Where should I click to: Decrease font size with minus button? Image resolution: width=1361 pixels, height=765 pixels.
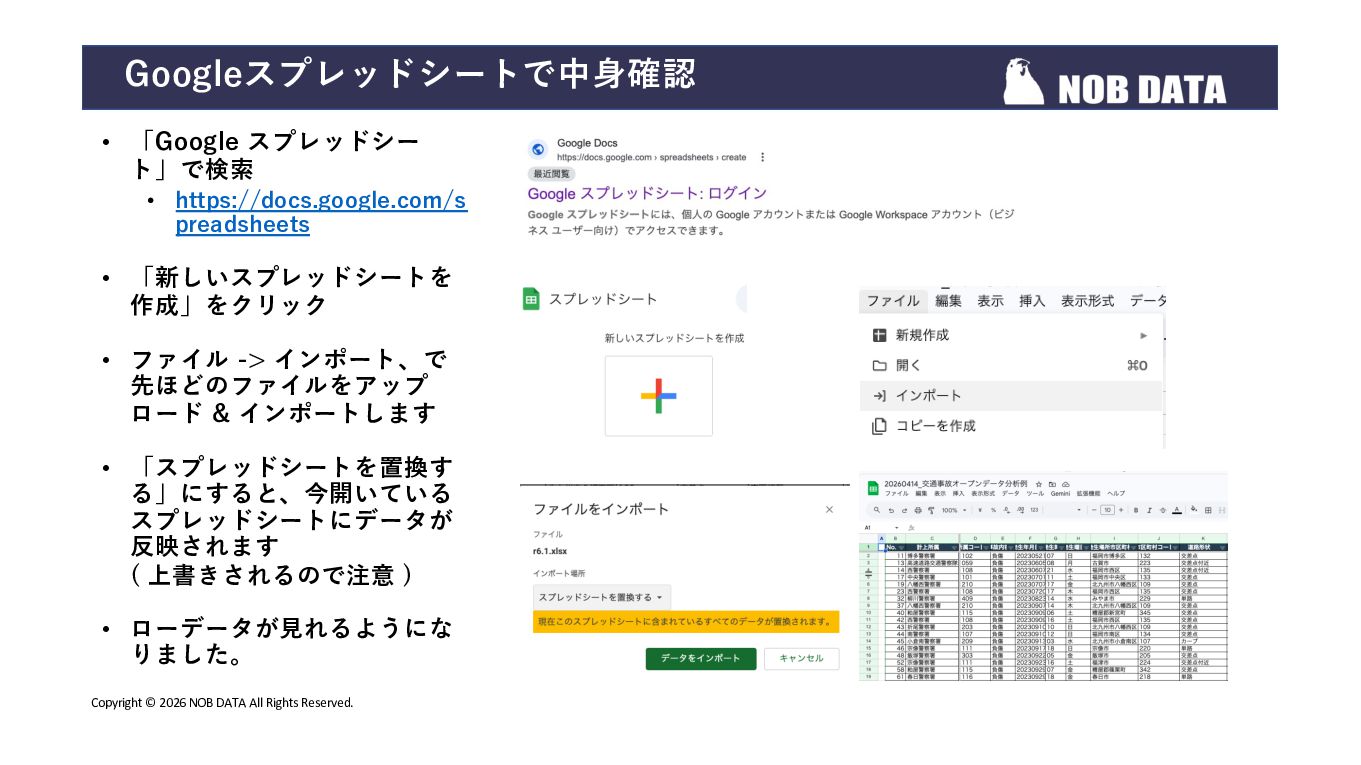pyautogui.click(x=1094, y=510)
